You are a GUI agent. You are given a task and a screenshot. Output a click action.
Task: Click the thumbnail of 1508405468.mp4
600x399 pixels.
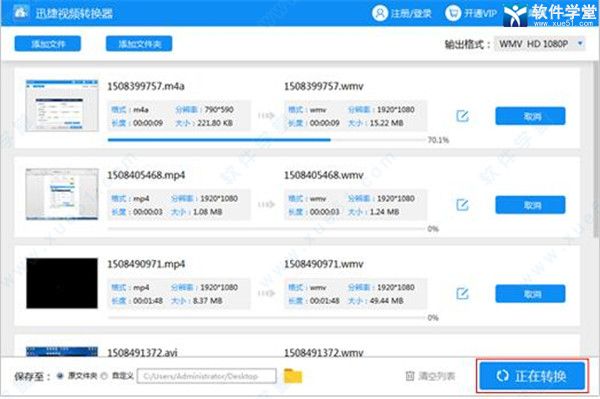(62, 194)
